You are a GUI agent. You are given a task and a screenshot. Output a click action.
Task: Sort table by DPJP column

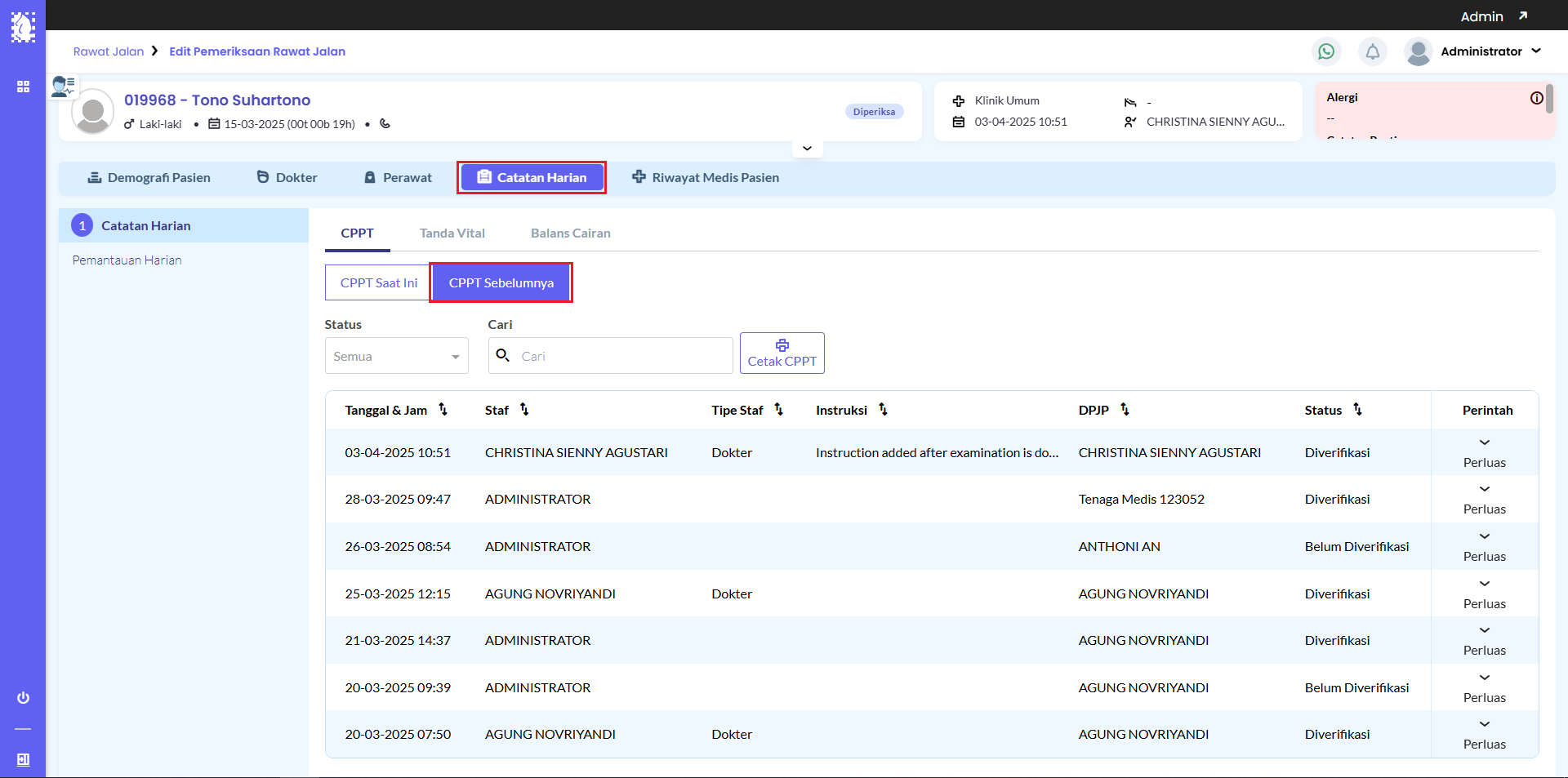pos(1125,409)
